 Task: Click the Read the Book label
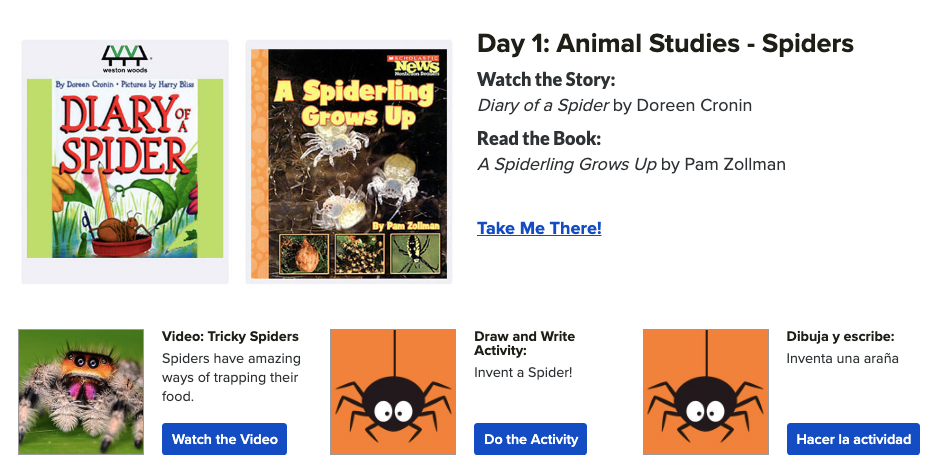(539, 139)
